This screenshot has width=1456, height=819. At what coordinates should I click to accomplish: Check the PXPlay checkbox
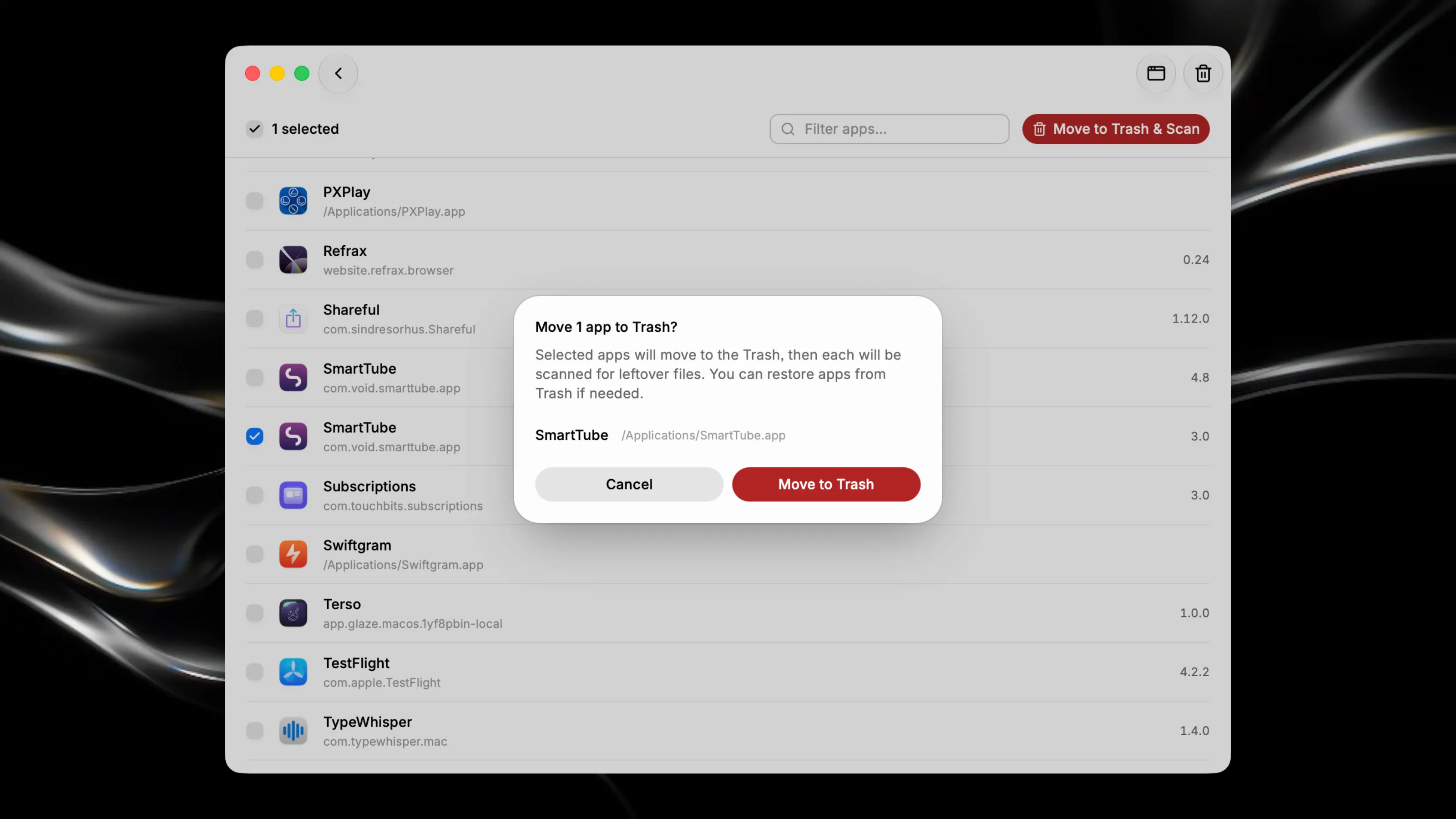[x=254, y=201]
